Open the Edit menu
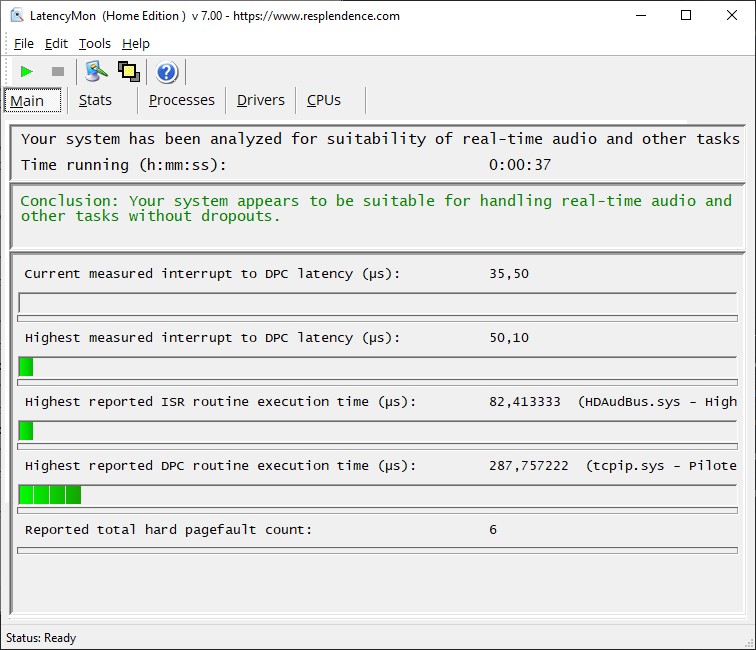Viewport: 756px width, 650px height. 56,43
